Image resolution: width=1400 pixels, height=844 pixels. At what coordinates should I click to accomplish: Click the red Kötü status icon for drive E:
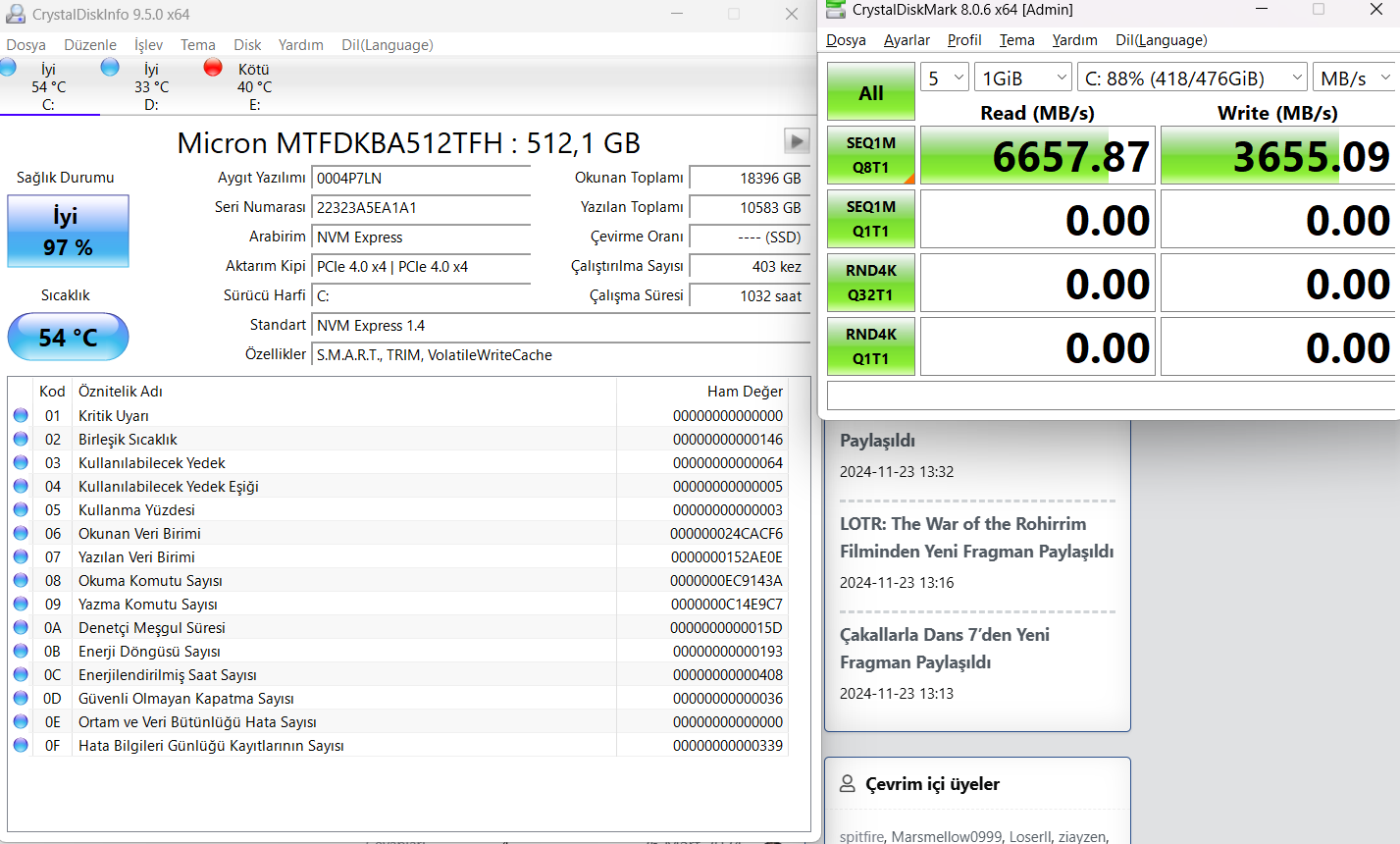(x=213, y=67)
